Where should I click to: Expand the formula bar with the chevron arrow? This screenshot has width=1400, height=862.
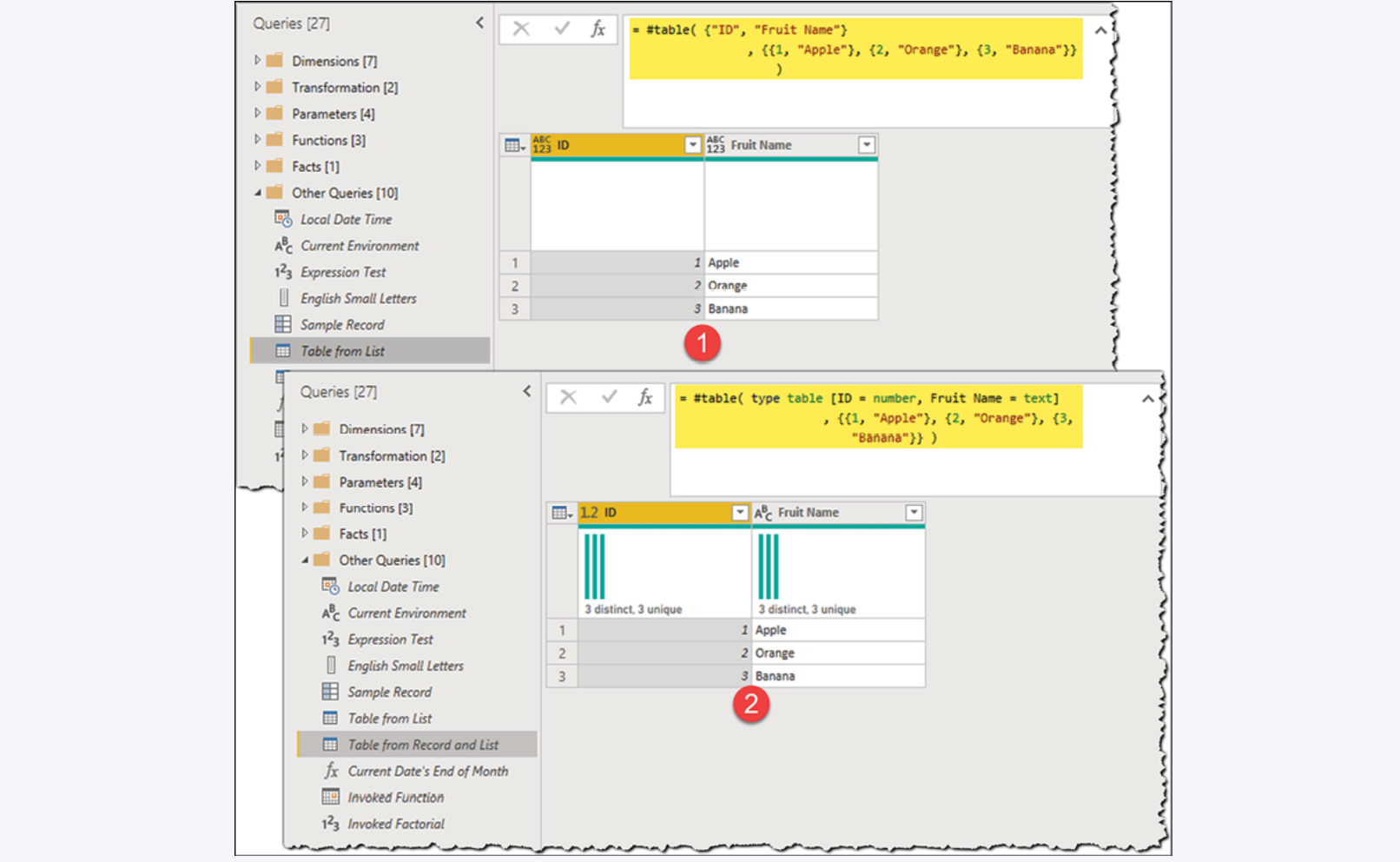point(1100,29)
